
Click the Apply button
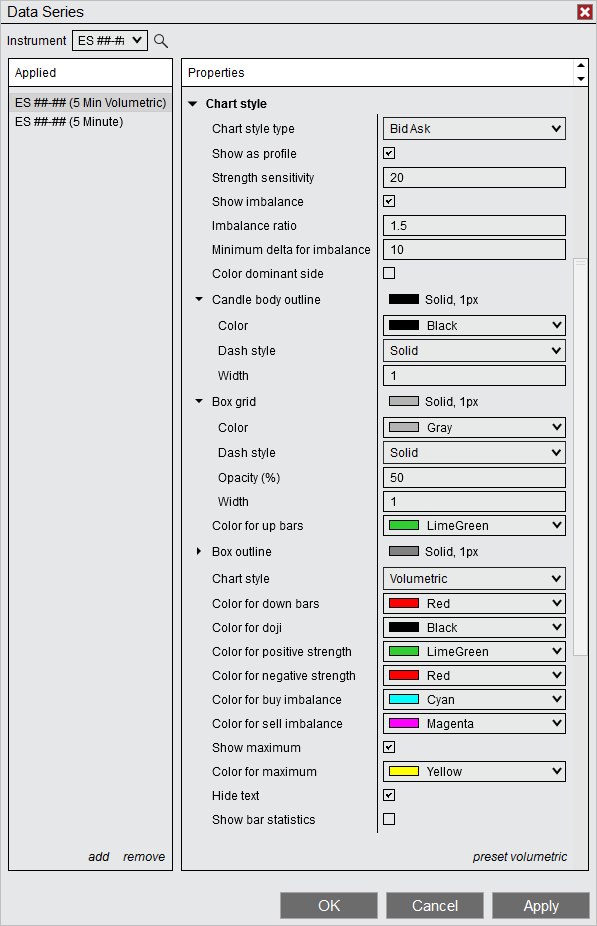[x=541, y=906]
